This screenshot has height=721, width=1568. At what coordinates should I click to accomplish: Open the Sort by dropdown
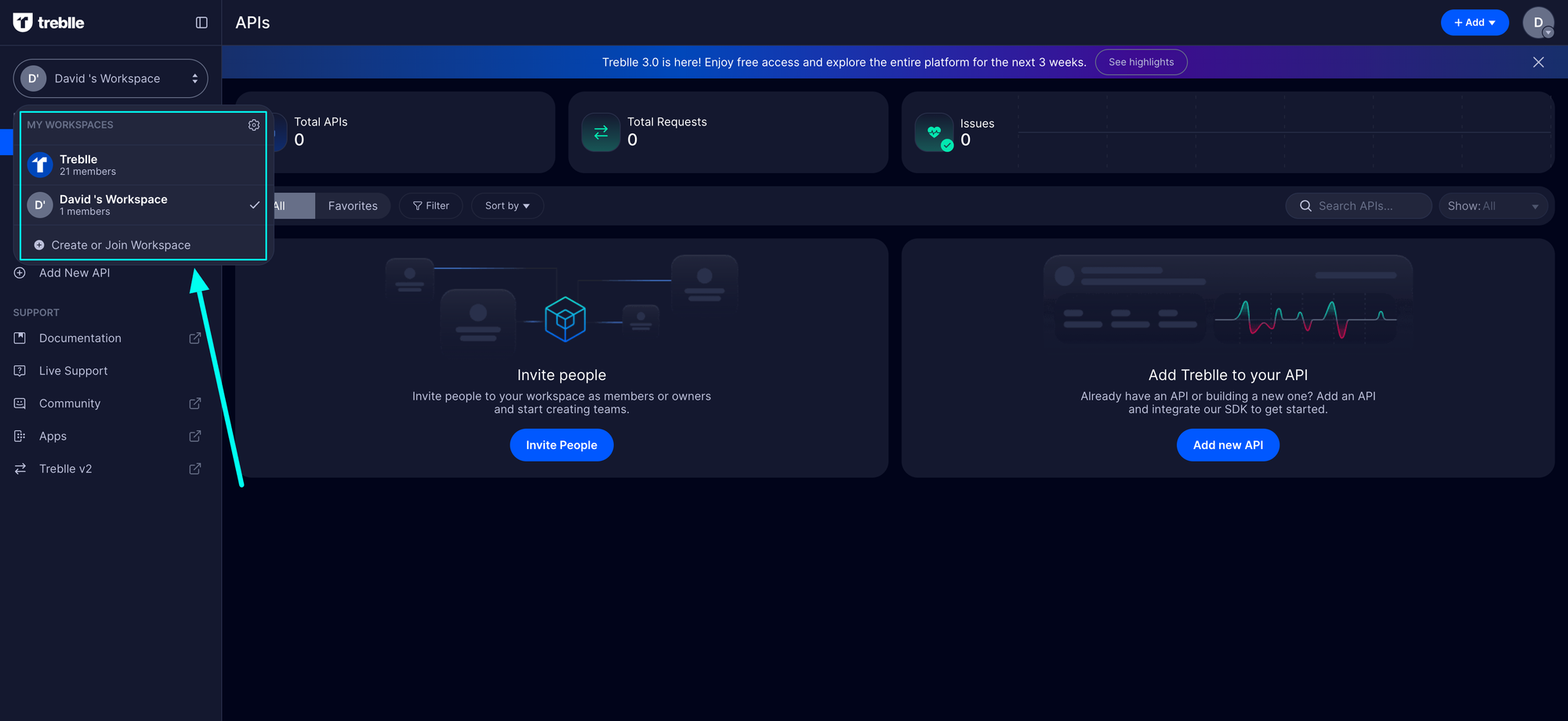click(507, 206)
